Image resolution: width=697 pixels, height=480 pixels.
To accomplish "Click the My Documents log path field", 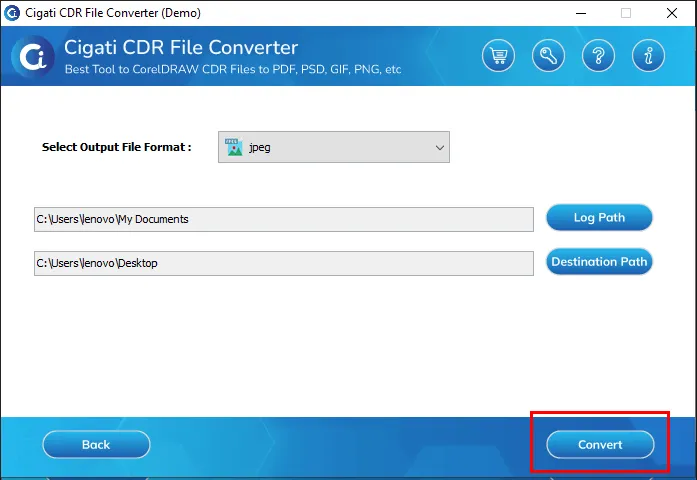I will click(x=284, y=219).
